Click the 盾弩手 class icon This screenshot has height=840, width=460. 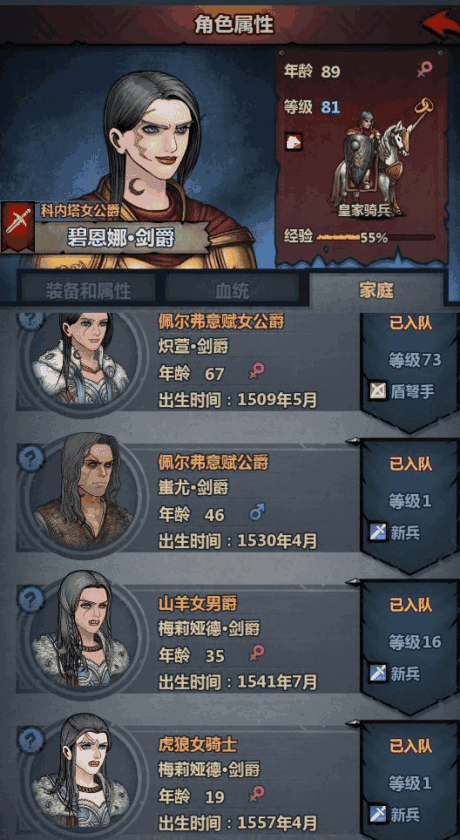click(378, 391)
